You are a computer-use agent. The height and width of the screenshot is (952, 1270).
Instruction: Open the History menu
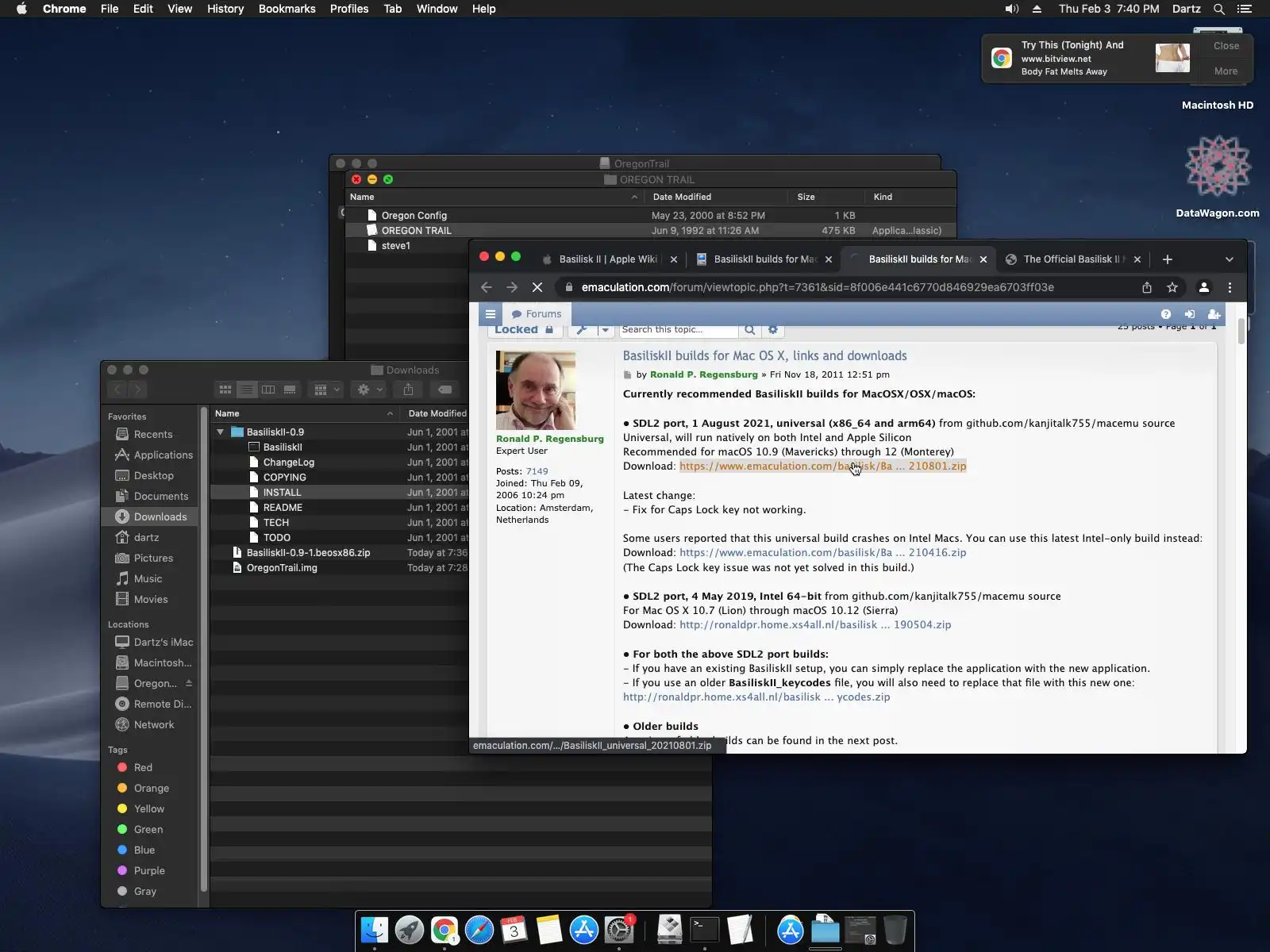[225, 9]
